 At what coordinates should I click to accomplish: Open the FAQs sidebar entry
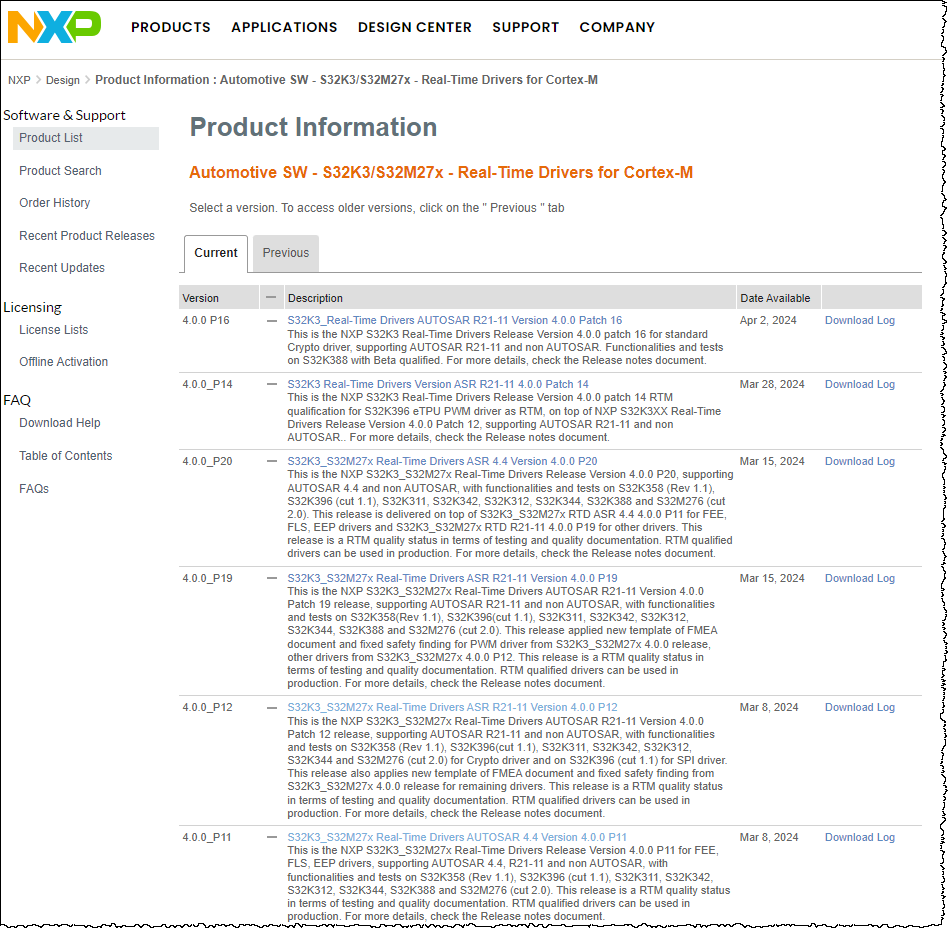(32, 487)
